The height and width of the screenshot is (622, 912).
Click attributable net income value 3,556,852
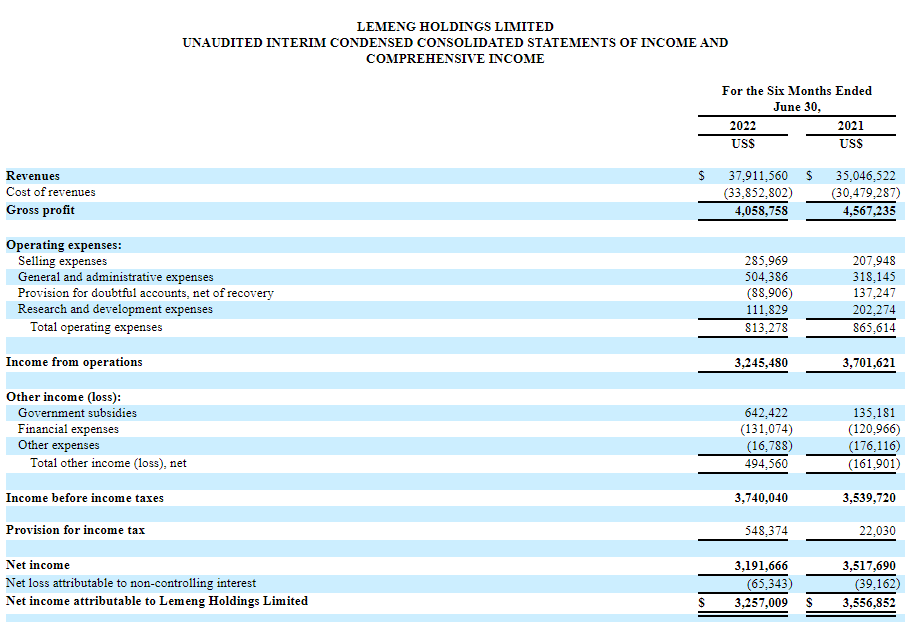pos(869,603)
